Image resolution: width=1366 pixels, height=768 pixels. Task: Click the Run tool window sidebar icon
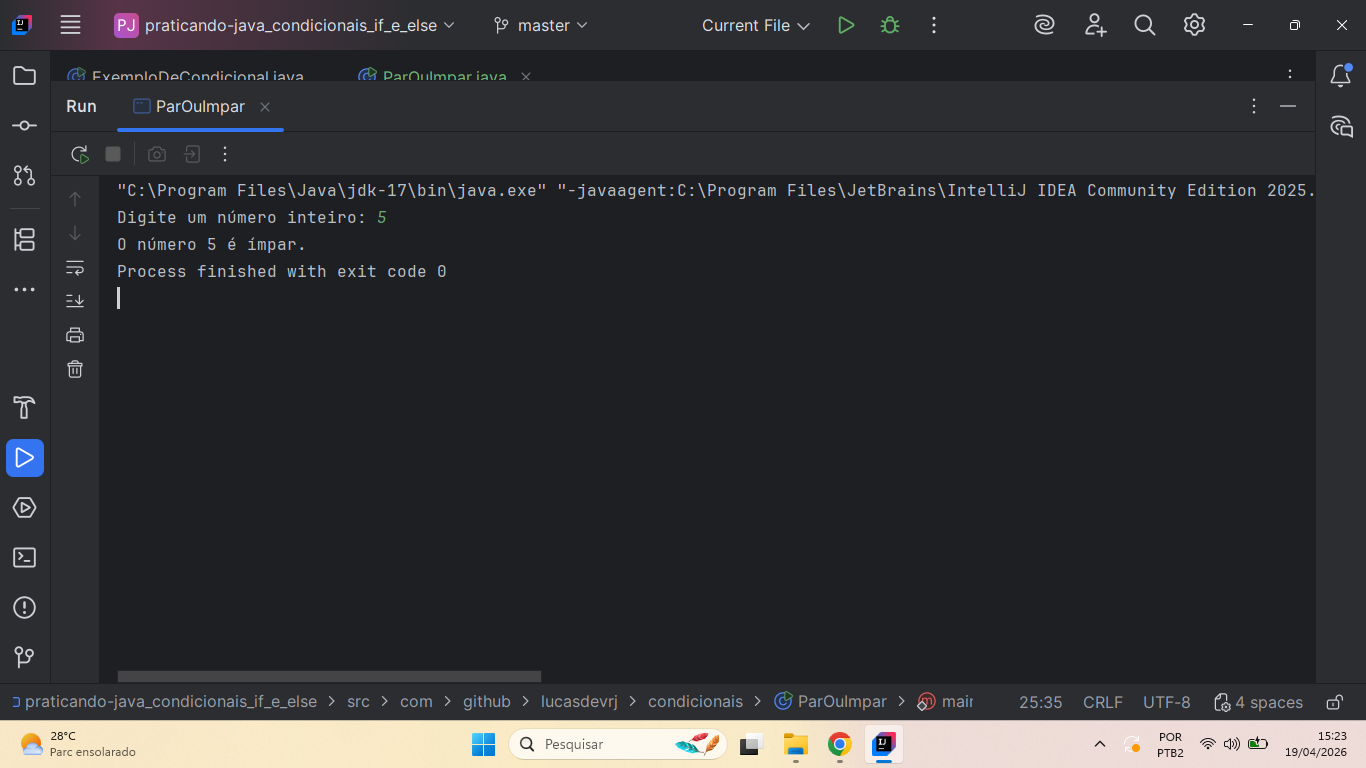tap(25, 458)
